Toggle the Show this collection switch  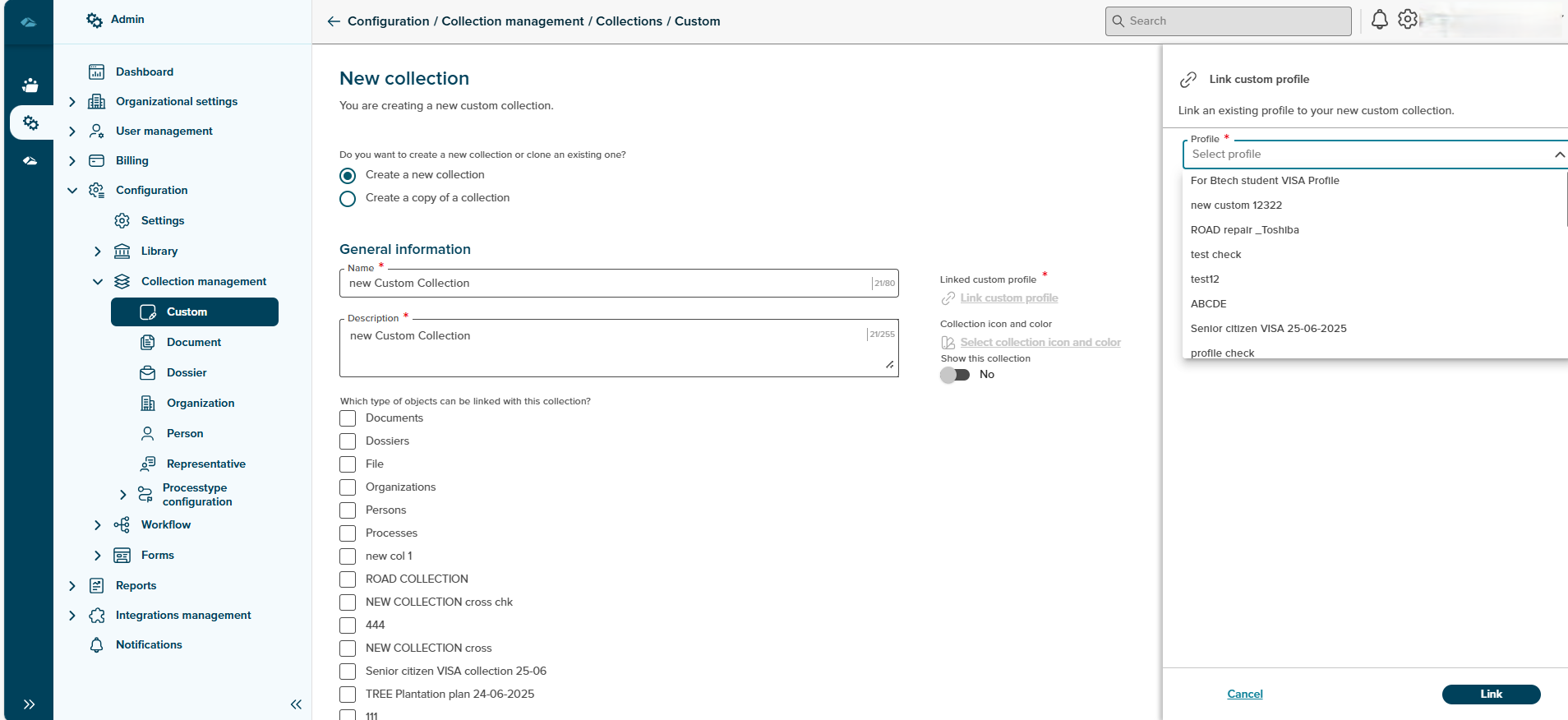(x=955, y=375)
